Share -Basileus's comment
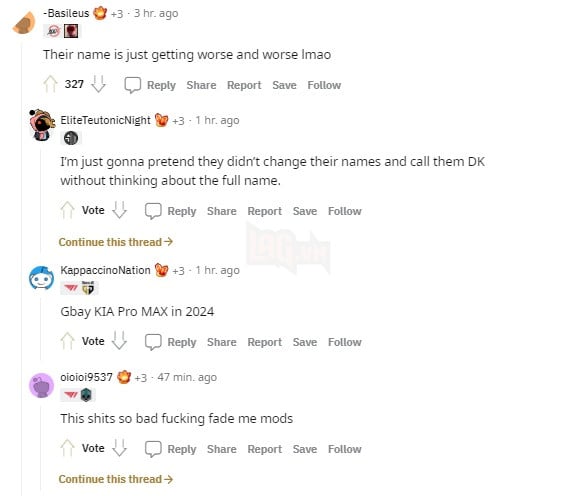The image size is (576, 496). [201, 85]
